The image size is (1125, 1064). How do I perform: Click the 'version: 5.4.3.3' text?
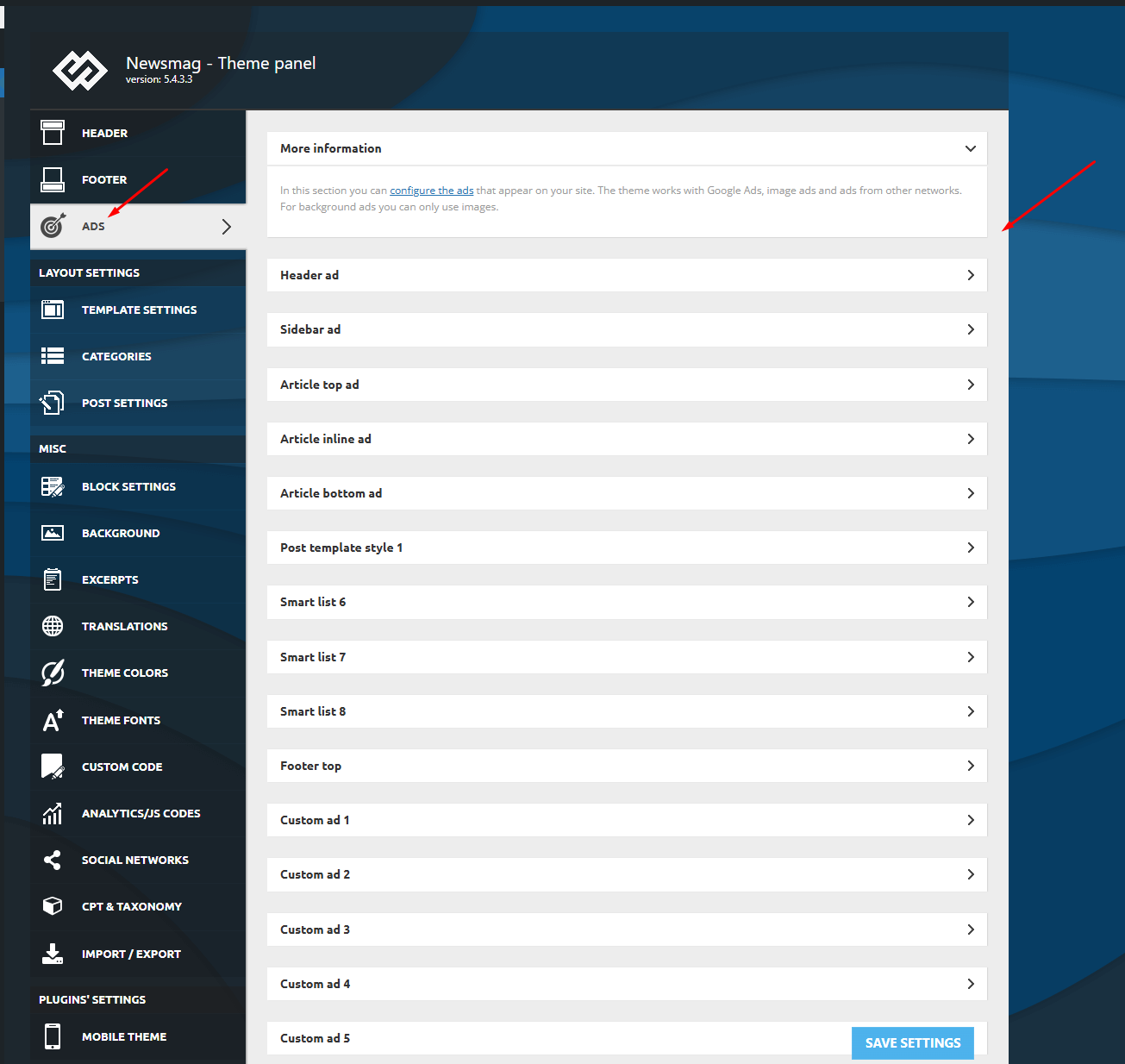point(159,79)
